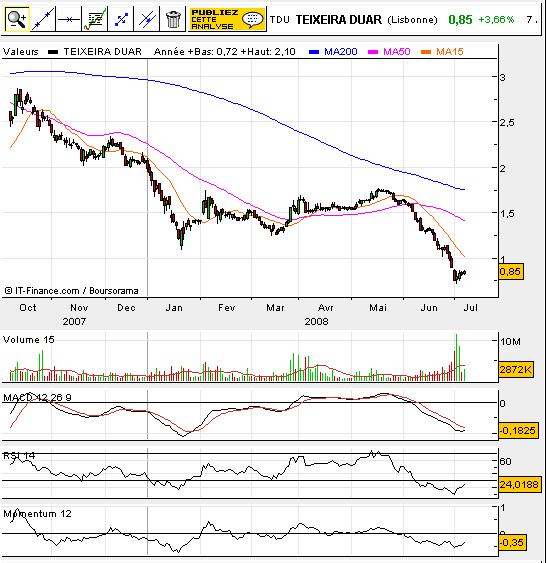Click the Année +Bas: 0,72 +Haut: 2,10 text
Viewport: 548px width, 563px height.
point(224,52)
